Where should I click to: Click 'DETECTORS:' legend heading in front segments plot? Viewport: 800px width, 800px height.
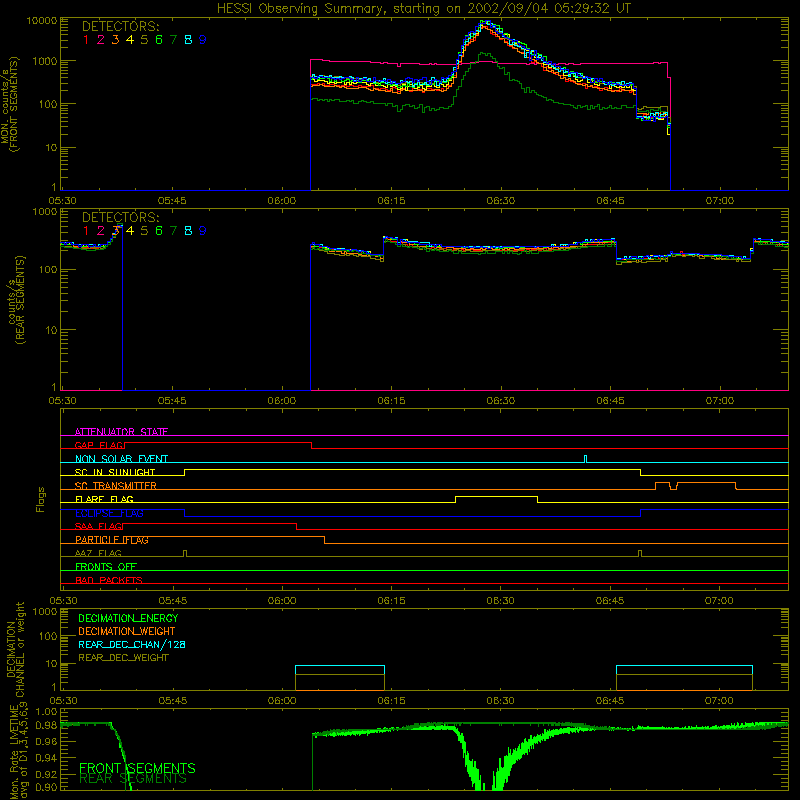(120, 26)
